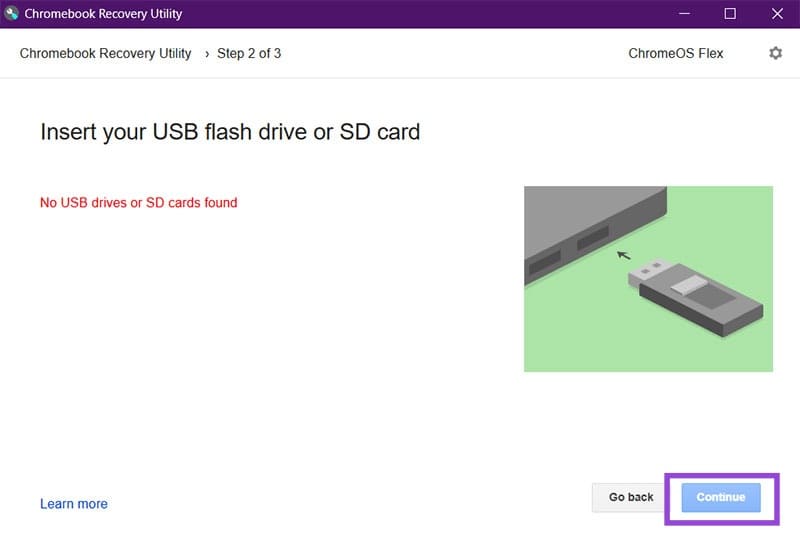Select the Chromebook Recovery Utility breadcrumb
The width and height of the screenshot is (800, 550).
point(105,54)
